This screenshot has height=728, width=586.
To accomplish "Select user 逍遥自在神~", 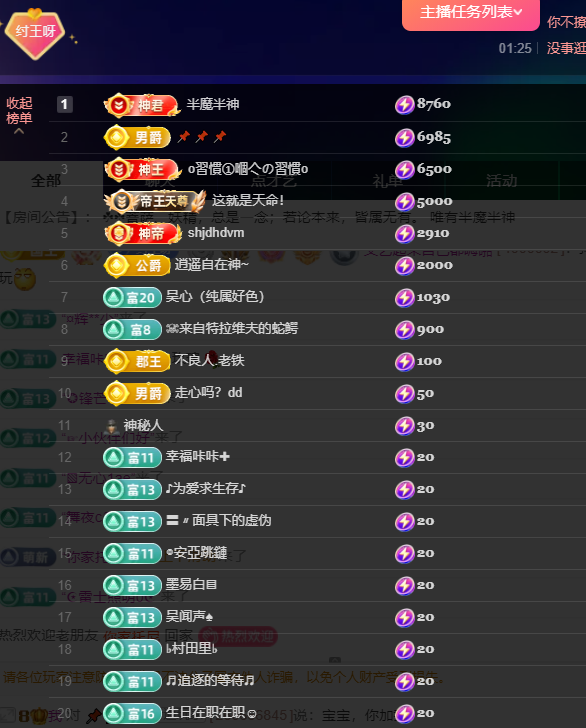I will [x=212, y=265].
